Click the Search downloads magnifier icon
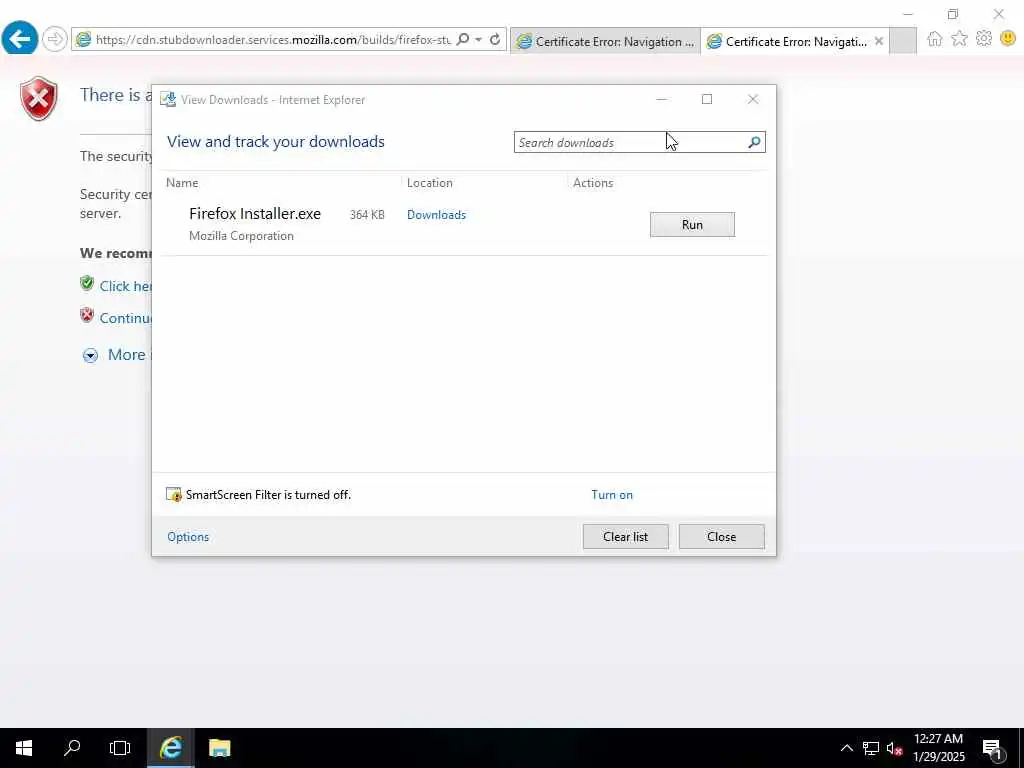 (x=754, y=142)
